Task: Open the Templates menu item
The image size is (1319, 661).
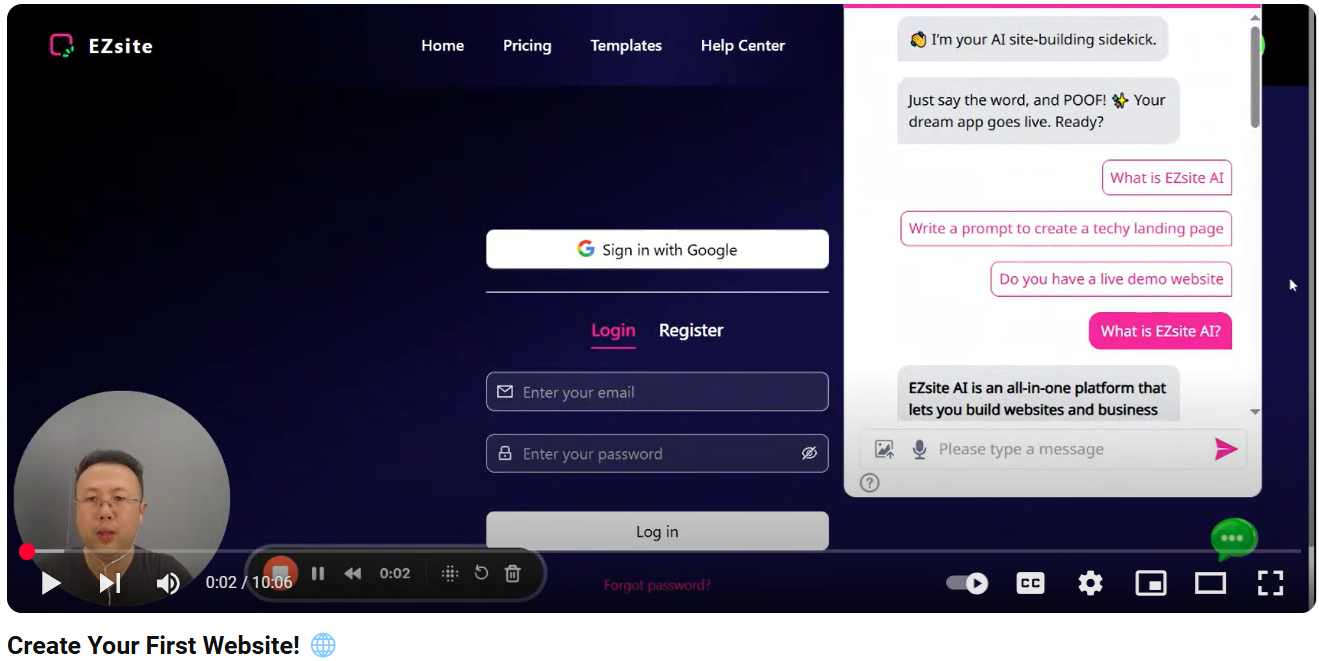Action: pyautogui.click(x=626, y=45)
